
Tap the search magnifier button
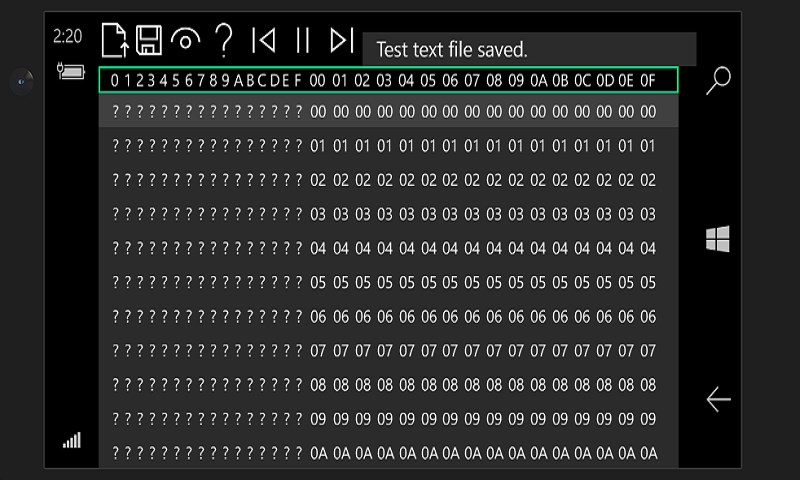(718, 81)
